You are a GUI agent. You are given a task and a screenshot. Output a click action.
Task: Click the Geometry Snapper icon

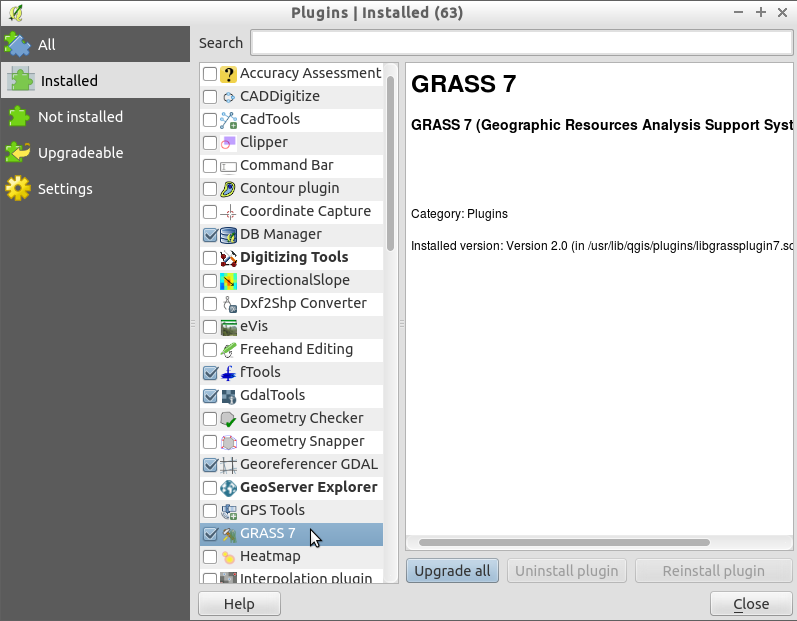[x=229, y=442]
